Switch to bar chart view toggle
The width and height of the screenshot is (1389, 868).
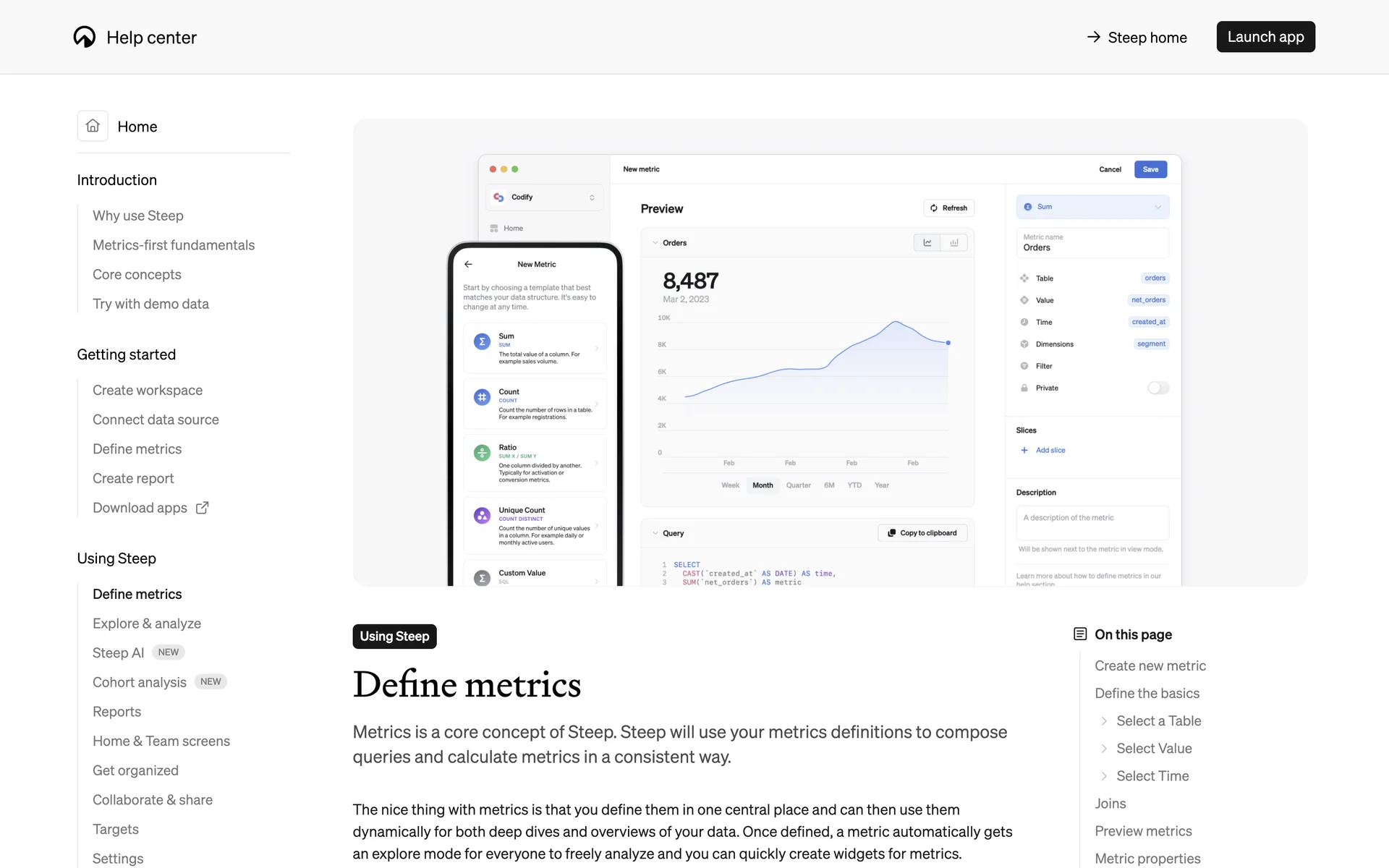[954, 243]
